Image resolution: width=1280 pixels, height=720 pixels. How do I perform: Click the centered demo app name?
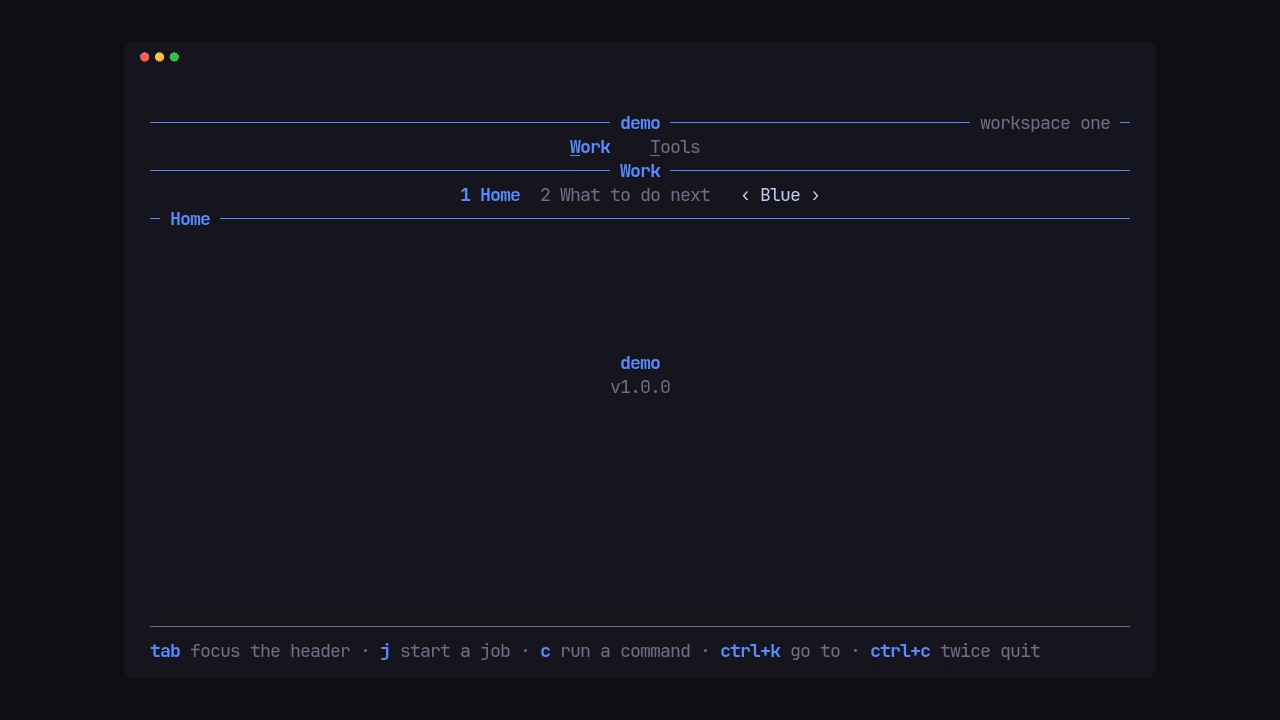(640, 363)
